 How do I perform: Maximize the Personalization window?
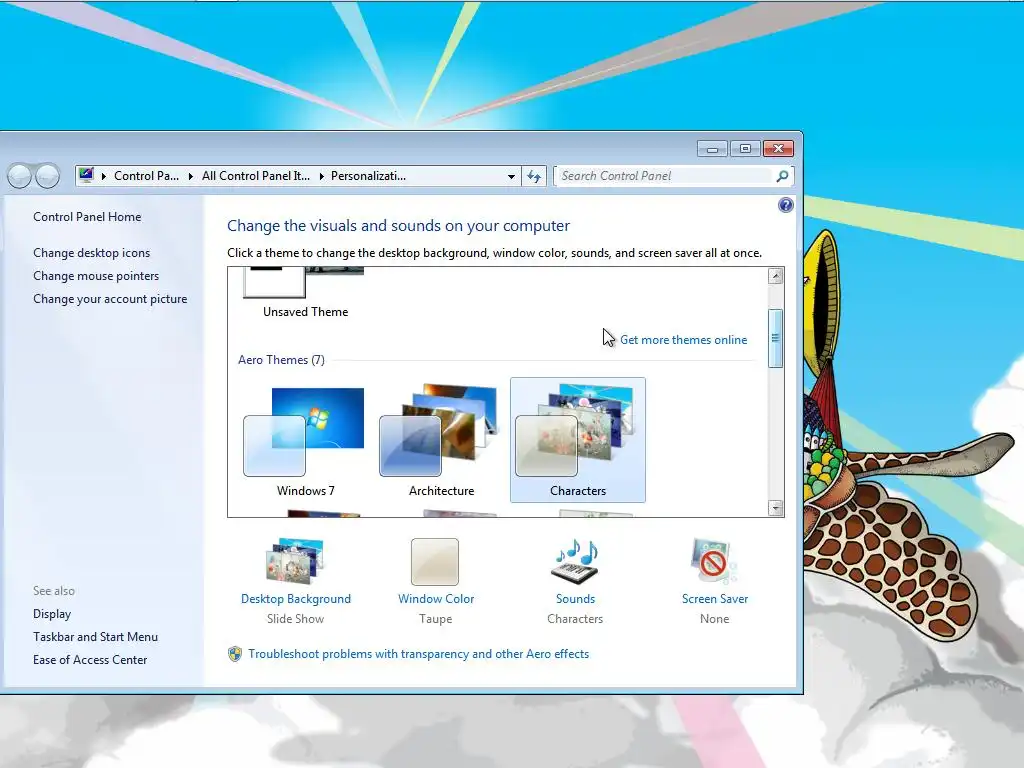pyautogui.click(x=744, y=149)
